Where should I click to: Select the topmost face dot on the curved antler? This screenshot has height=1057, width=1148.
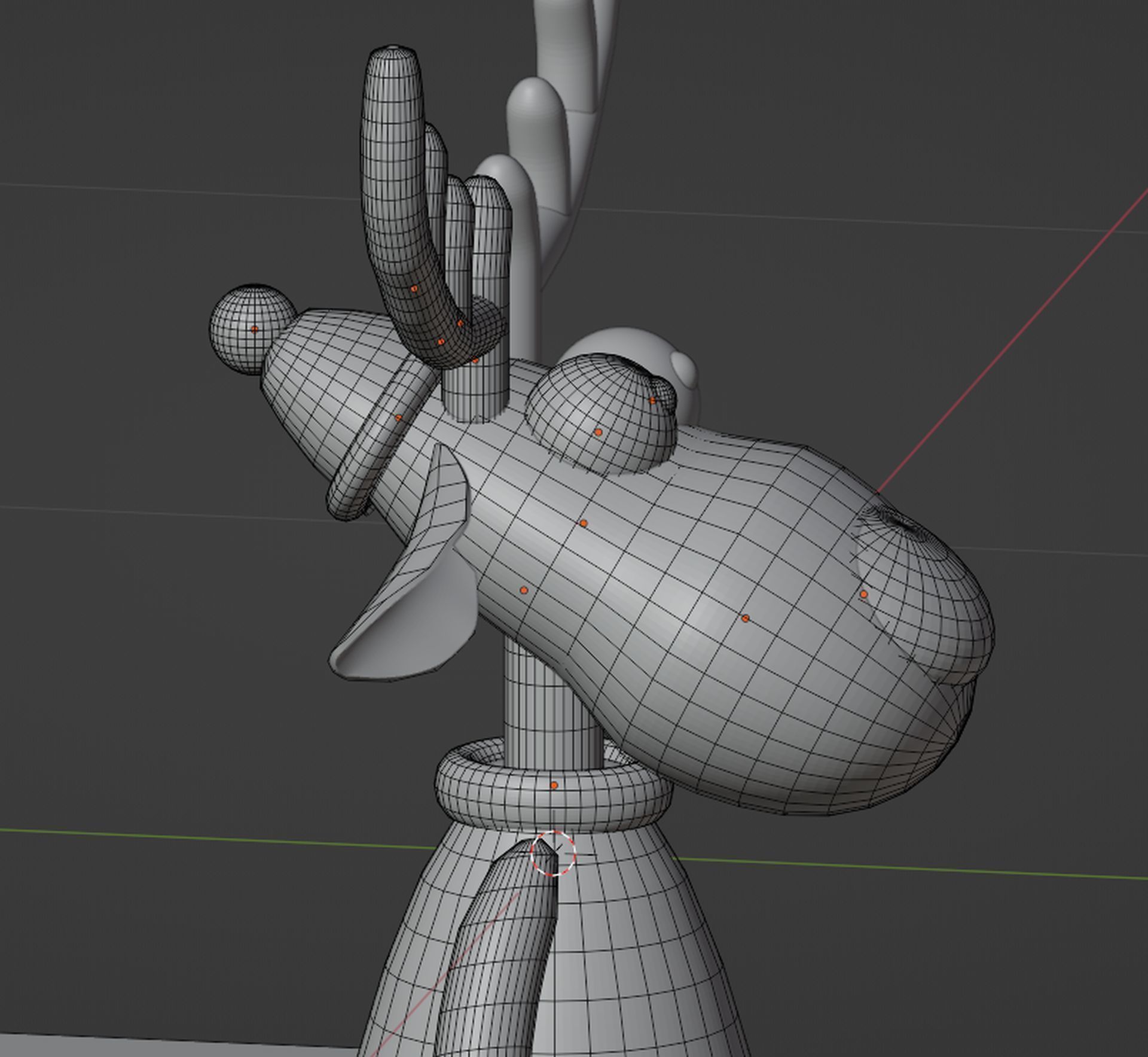[x=414, y=289]
